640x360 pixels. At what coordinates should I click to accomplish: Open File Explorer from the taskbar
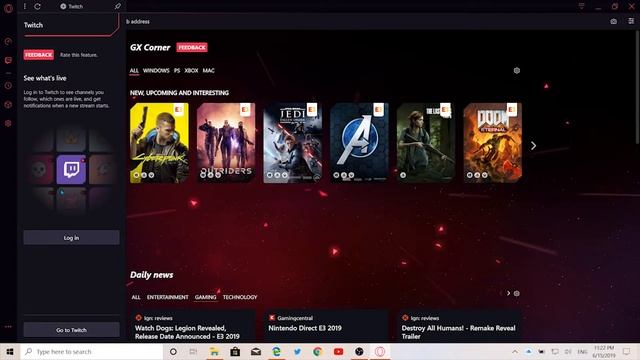click(214, 351)
